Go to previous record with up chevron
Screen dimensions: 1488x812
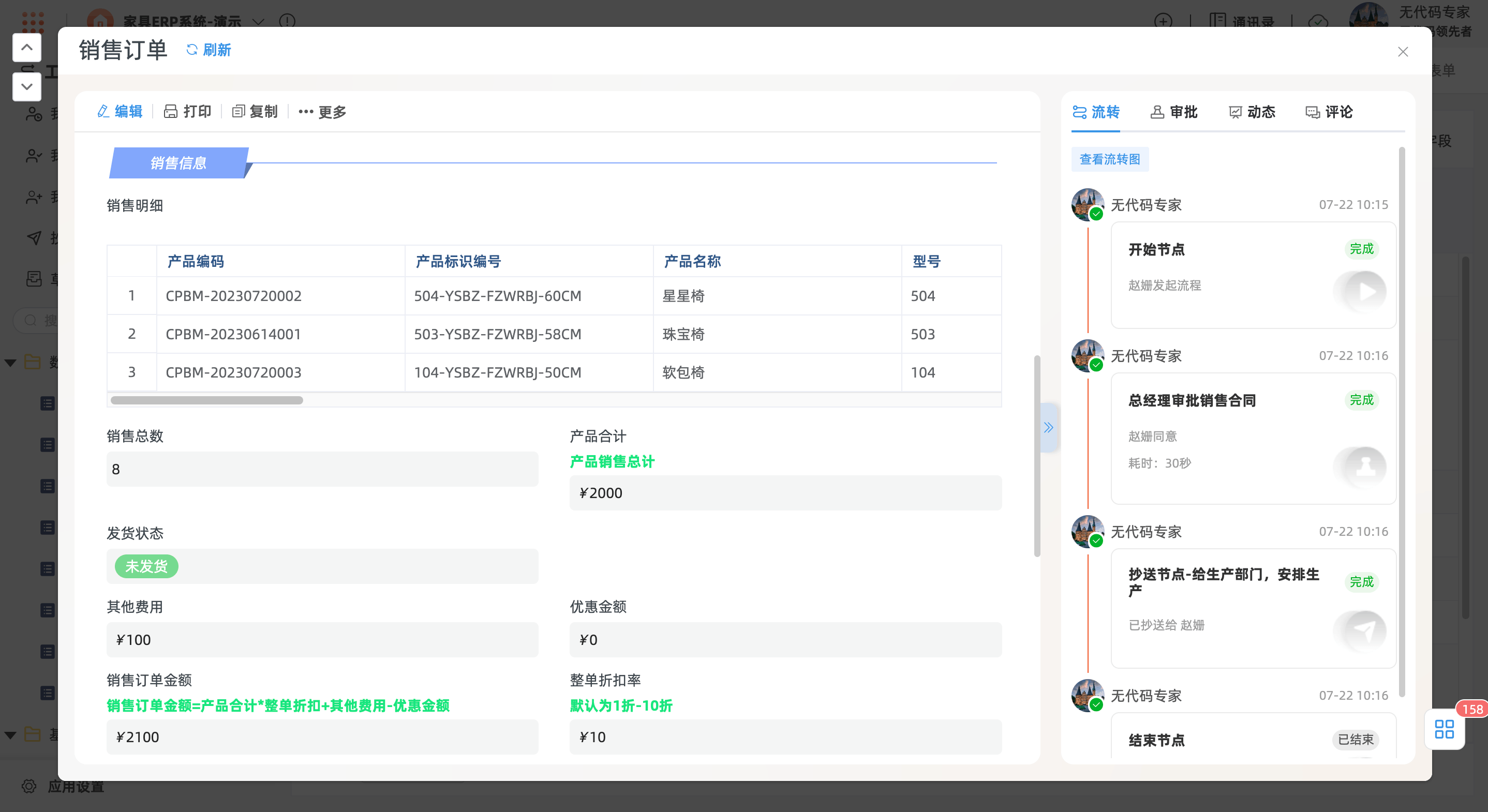coord(26,48)
